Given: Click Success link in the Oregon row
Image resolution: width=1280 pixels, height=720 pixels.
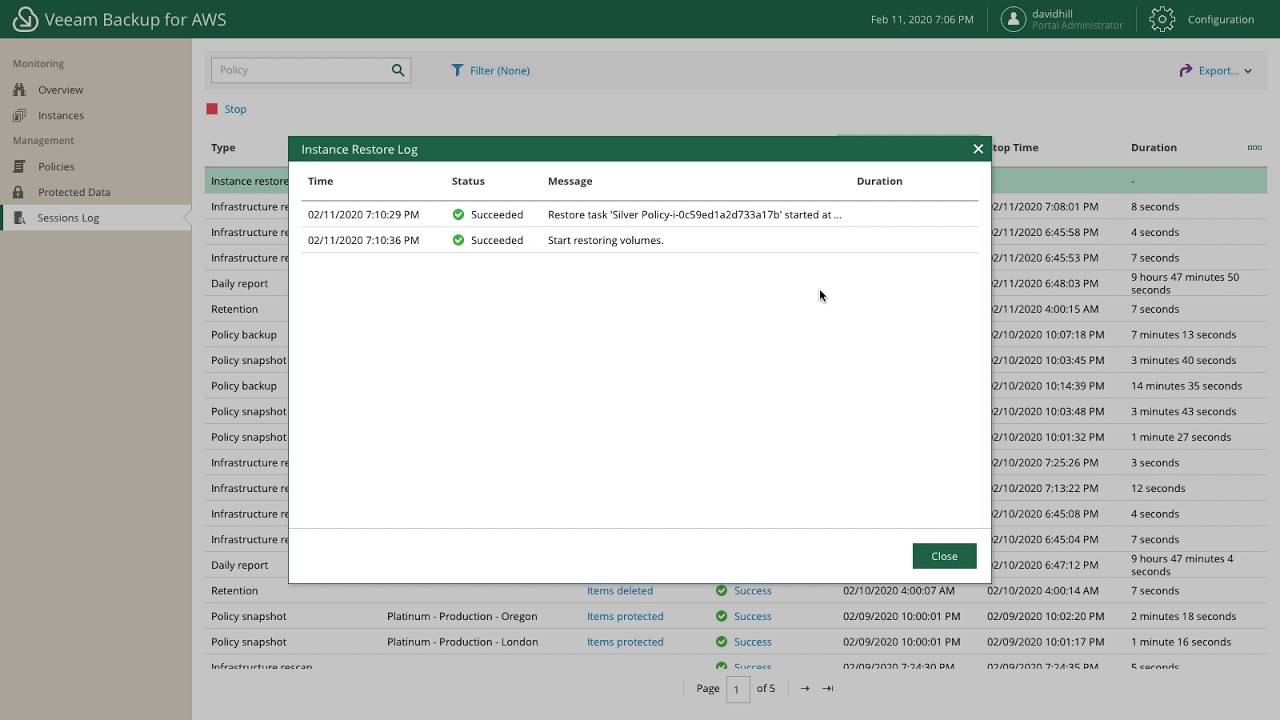Looking at the screenshot, I should 753,617.
